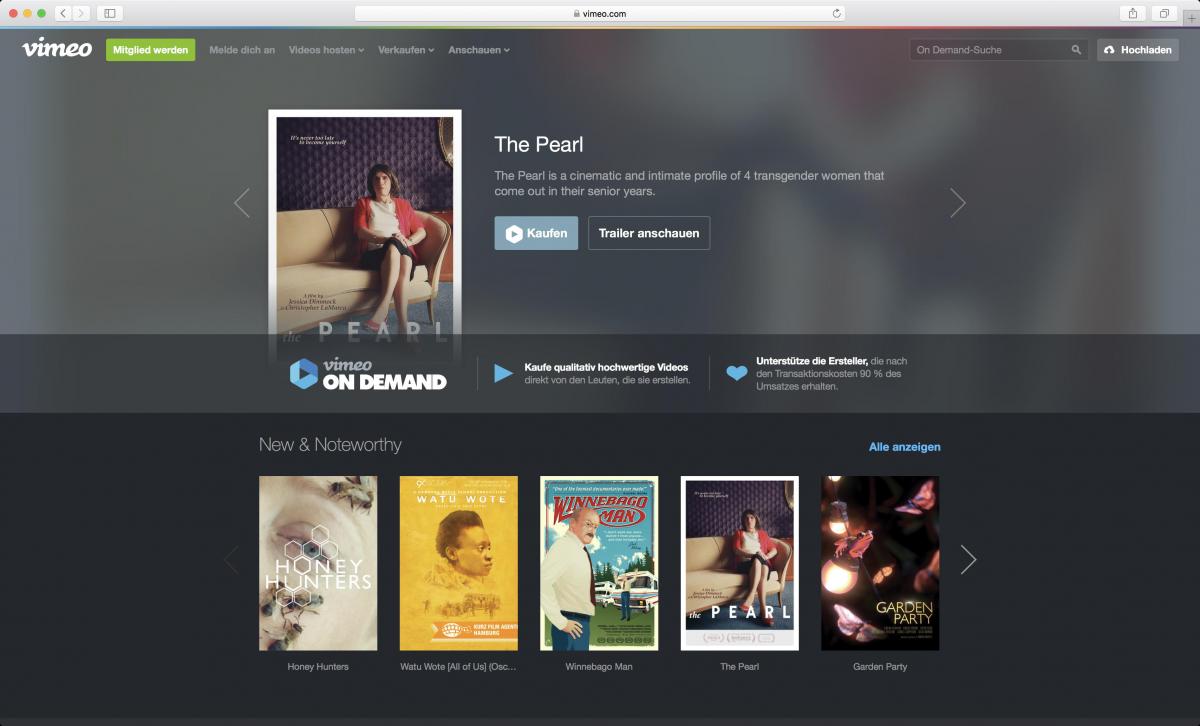Click the Vimeo On Demand logo

(368, 373)
